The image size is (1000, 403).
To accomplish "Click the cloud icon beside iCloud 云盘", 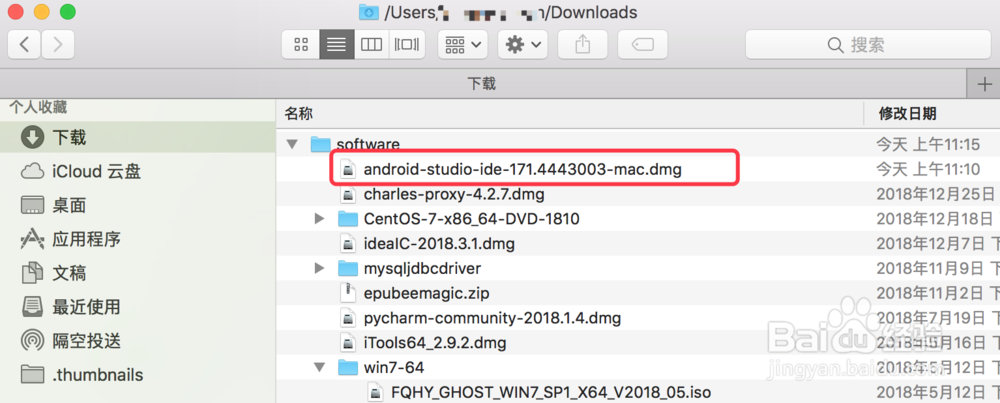I will click(32, 172).
